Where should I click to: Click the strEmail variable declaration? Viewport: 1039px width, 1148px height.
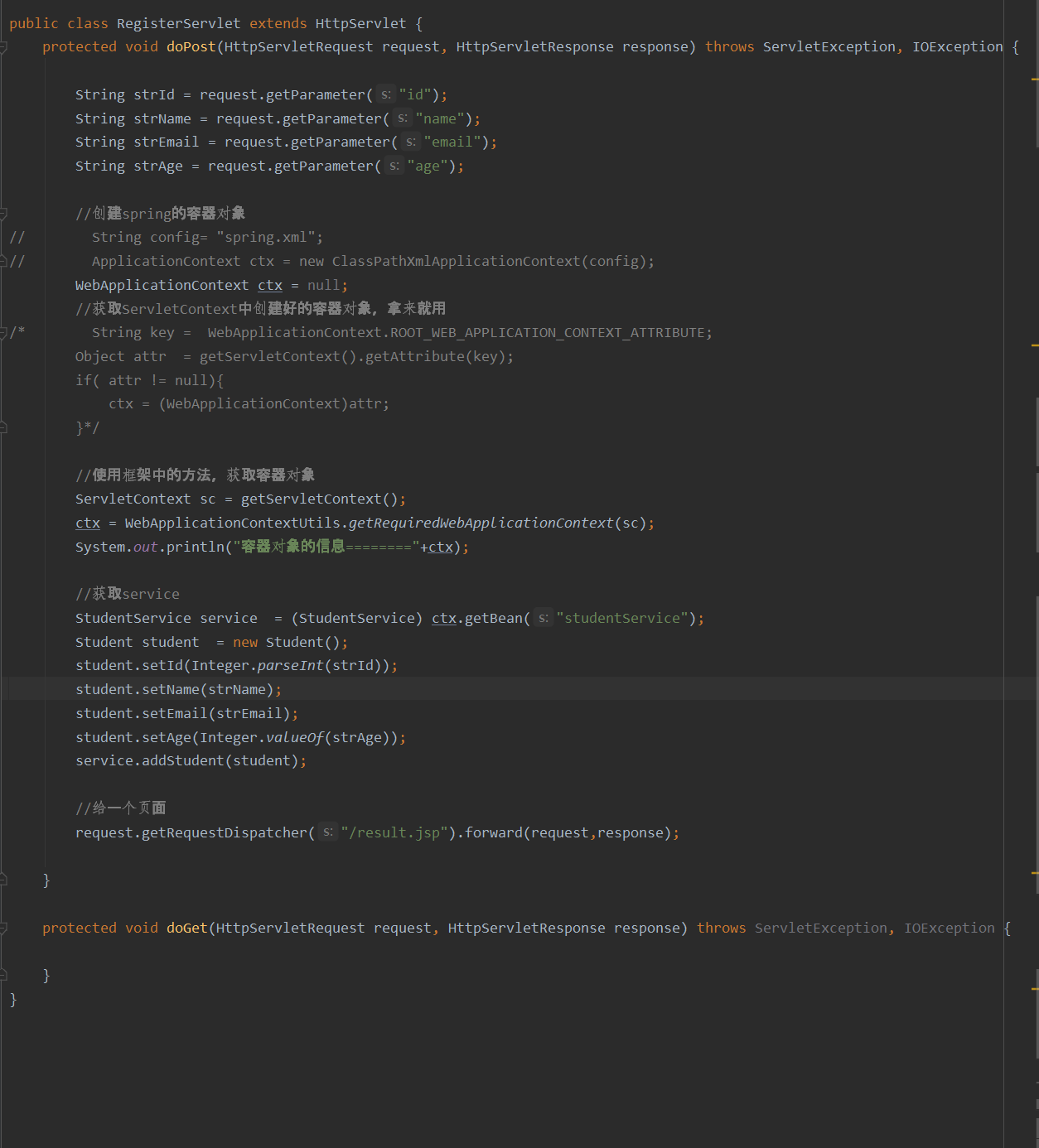[167, 142]
